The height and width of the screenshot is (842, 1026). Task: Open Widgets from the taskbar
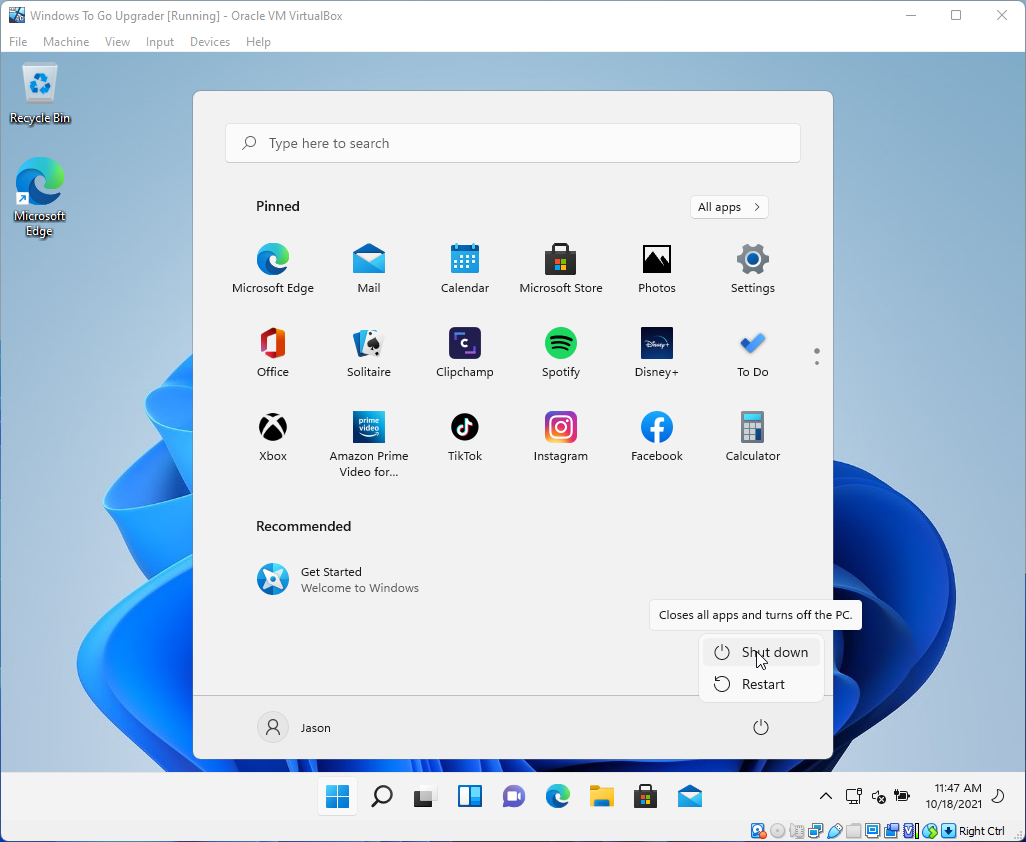point(470,796)
